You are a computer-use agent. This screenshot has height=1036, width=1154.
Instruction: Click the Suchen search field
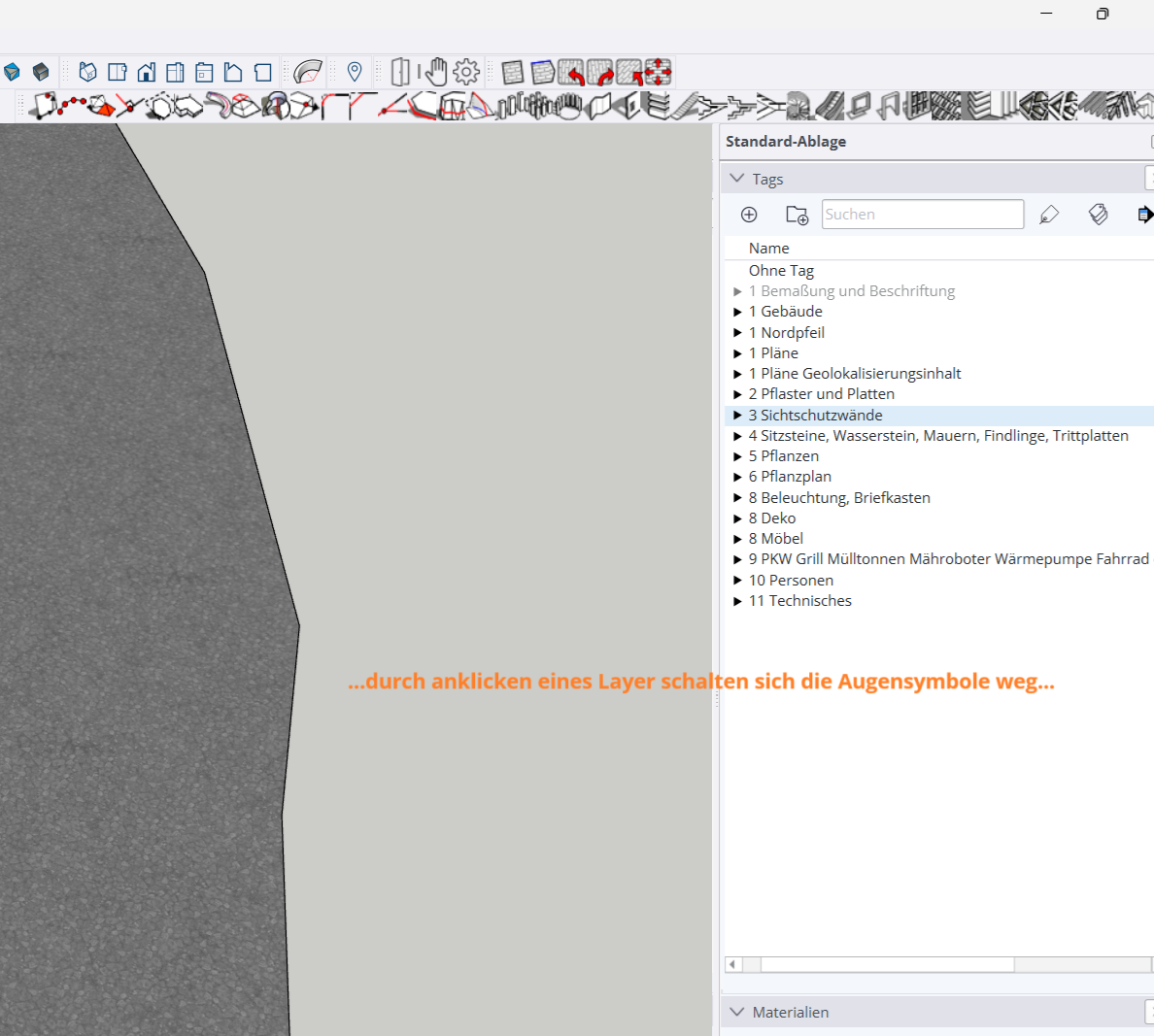[x=922, y=215]
